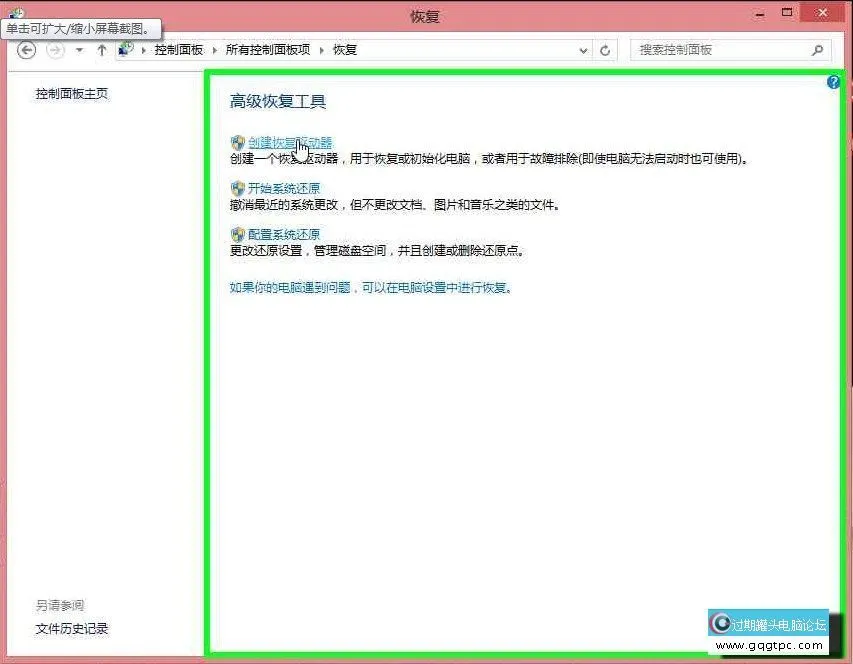Click the shield icon beside 配置系统还原
The width and height of the screenshot is (853, 664).
(237, 233)
